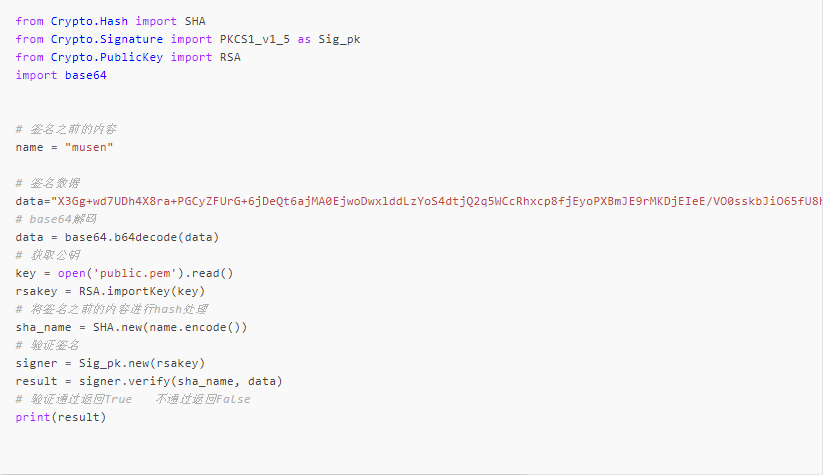This screenshot has height=475, width=823.
Task: Click Crypto.PublicKey in the third import
Action: coord(101,57)
